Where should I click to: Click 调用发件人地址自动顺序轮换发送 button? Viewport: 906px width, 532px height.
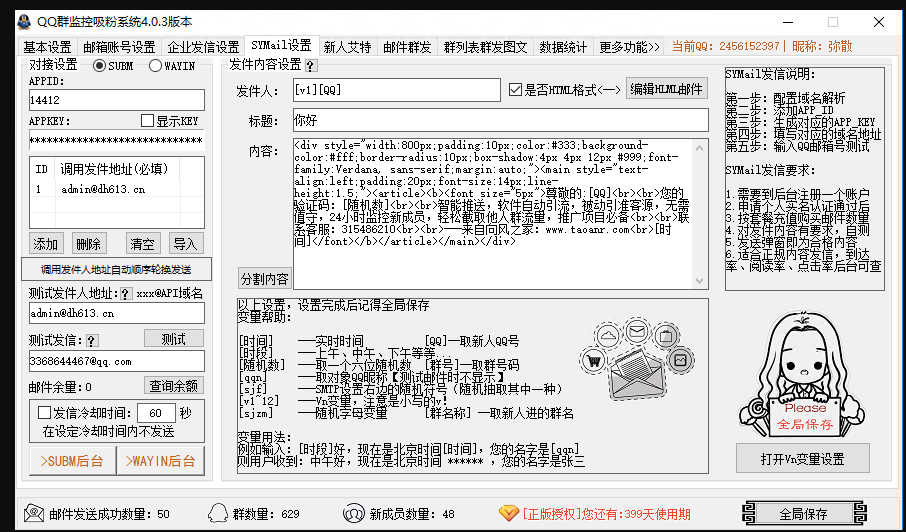pos(116,269)
